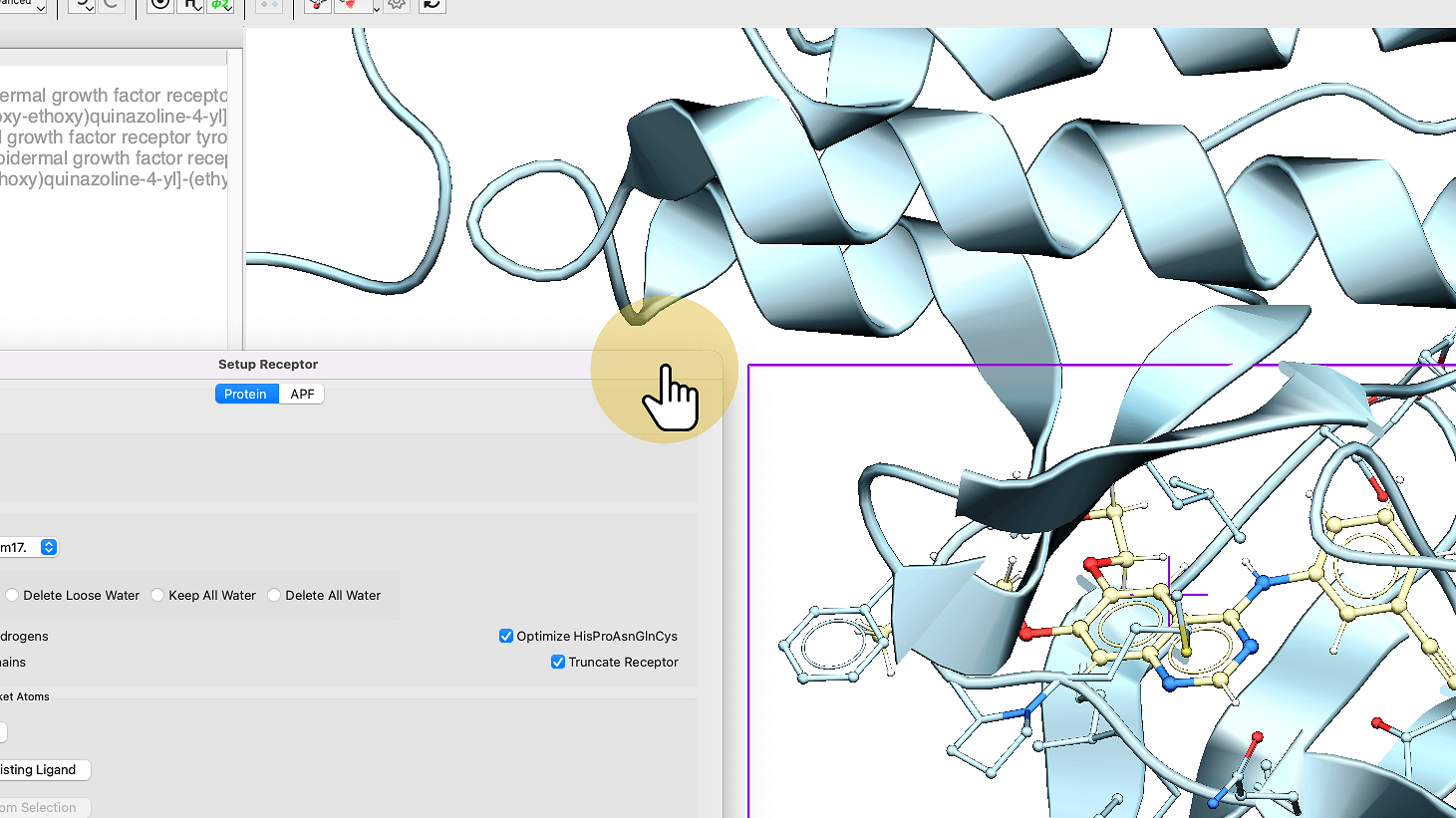The height and width of the screenshot is (818, 1456).
Task: Click the two blue dots toolbar icon
Action: tap(268, 5)
